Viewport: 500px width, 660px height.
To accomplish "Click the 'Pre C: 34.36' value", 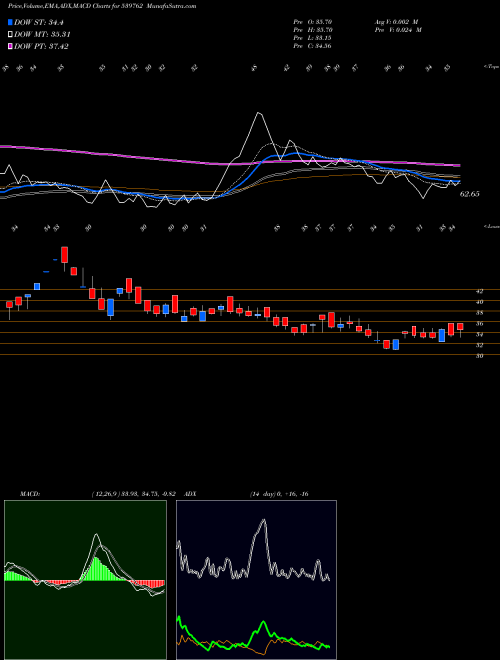I will point(313,46).
